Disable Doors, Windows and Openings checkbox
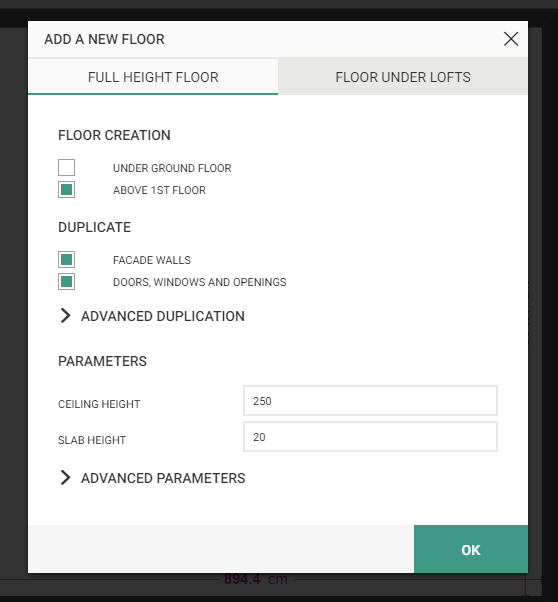The height and width of the screenshot is (602, 558). (x=66, y=282)
